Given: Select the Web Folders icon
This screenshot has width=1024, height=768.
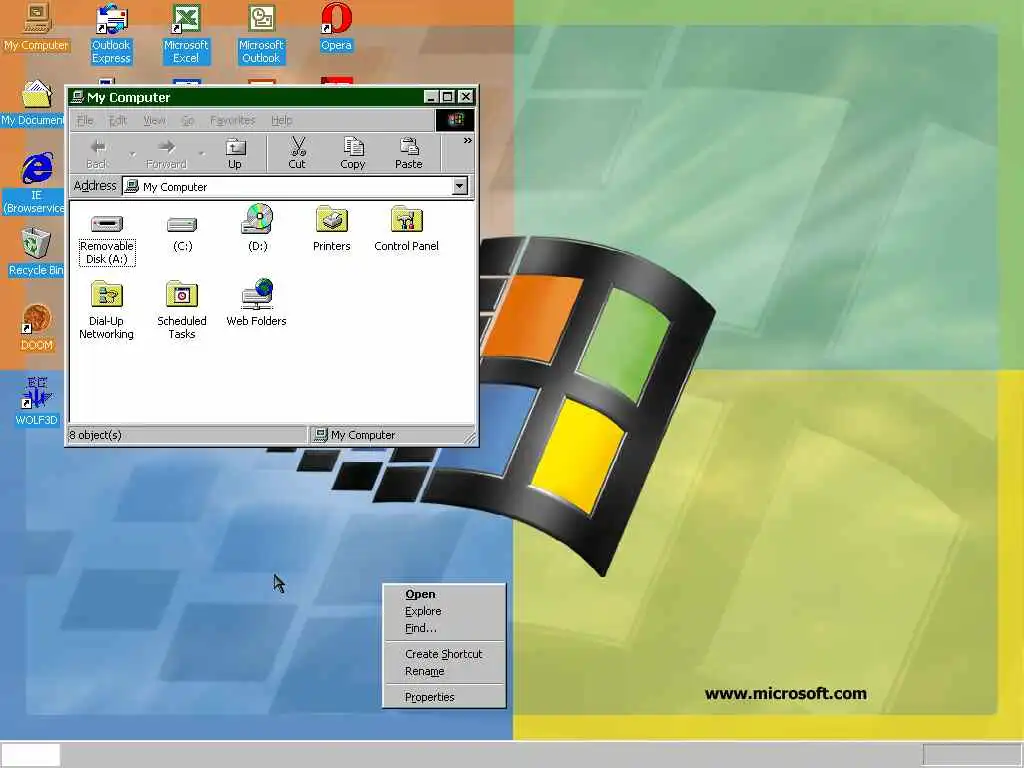Looking at the screenshot, I should tap(257, 303).
